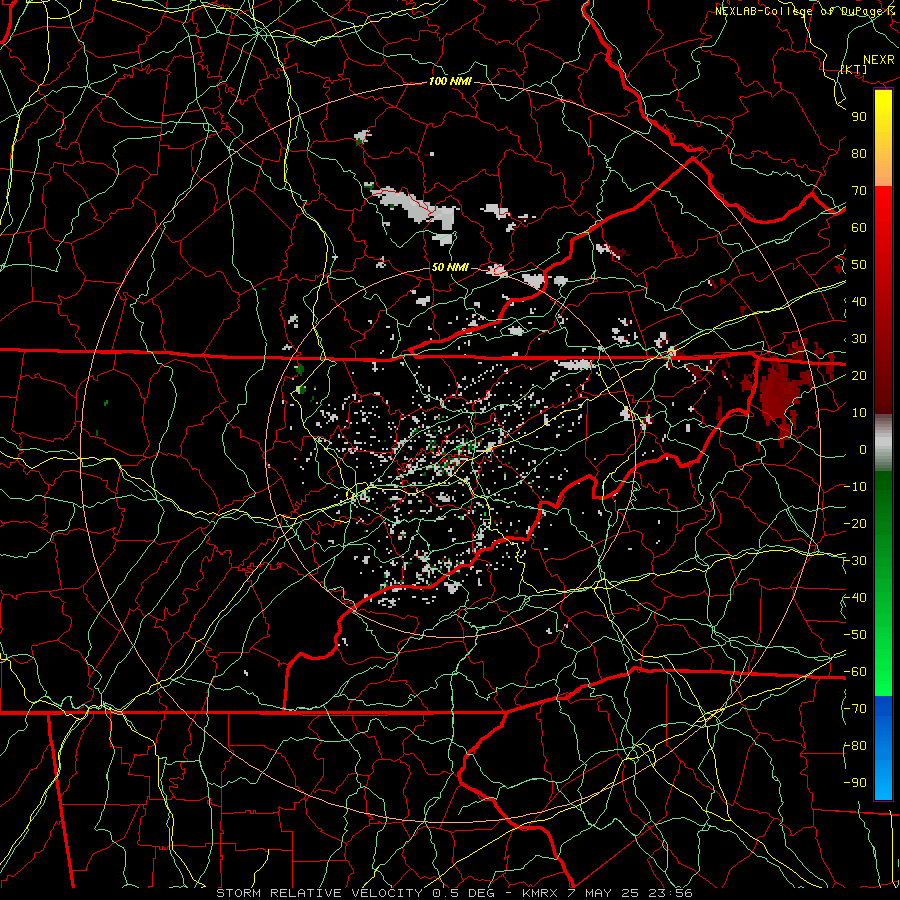Click the 50 NMI range ring label

(x=449, y=267)
